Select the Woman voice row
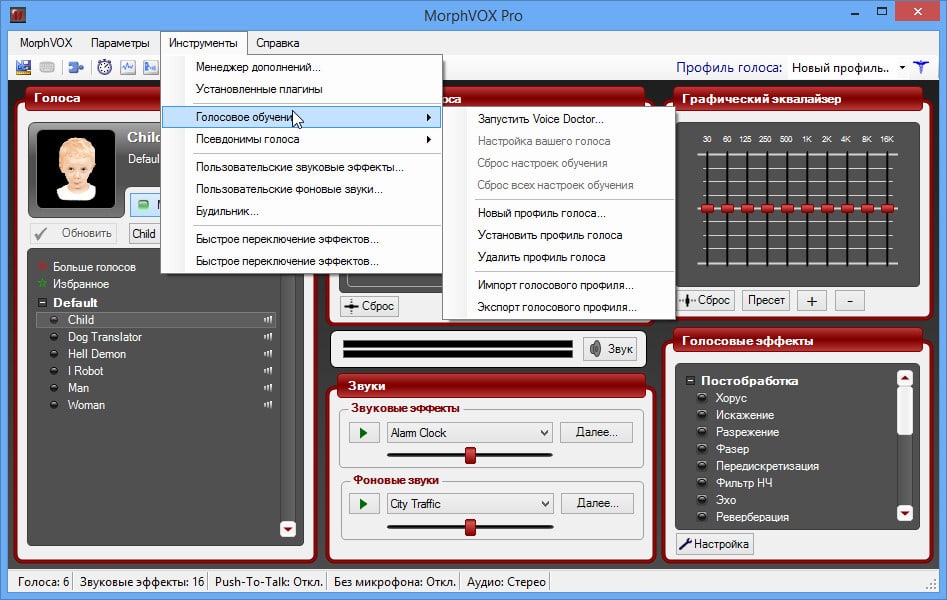947x600 pixels. pyautogui.click(x=156, y=404)
